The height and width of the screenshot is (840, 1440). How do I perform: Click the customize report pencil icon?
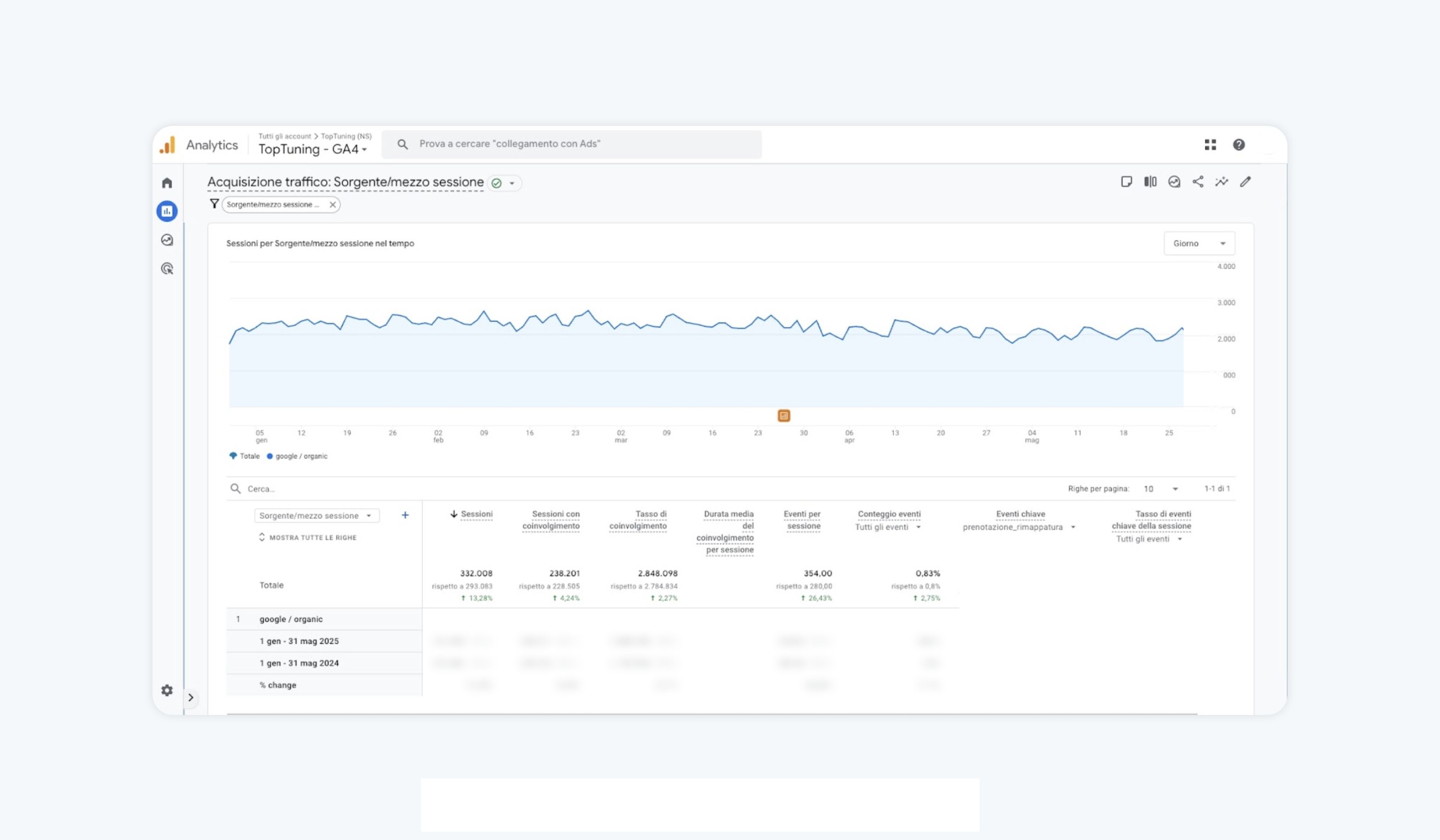(1245, 182)
